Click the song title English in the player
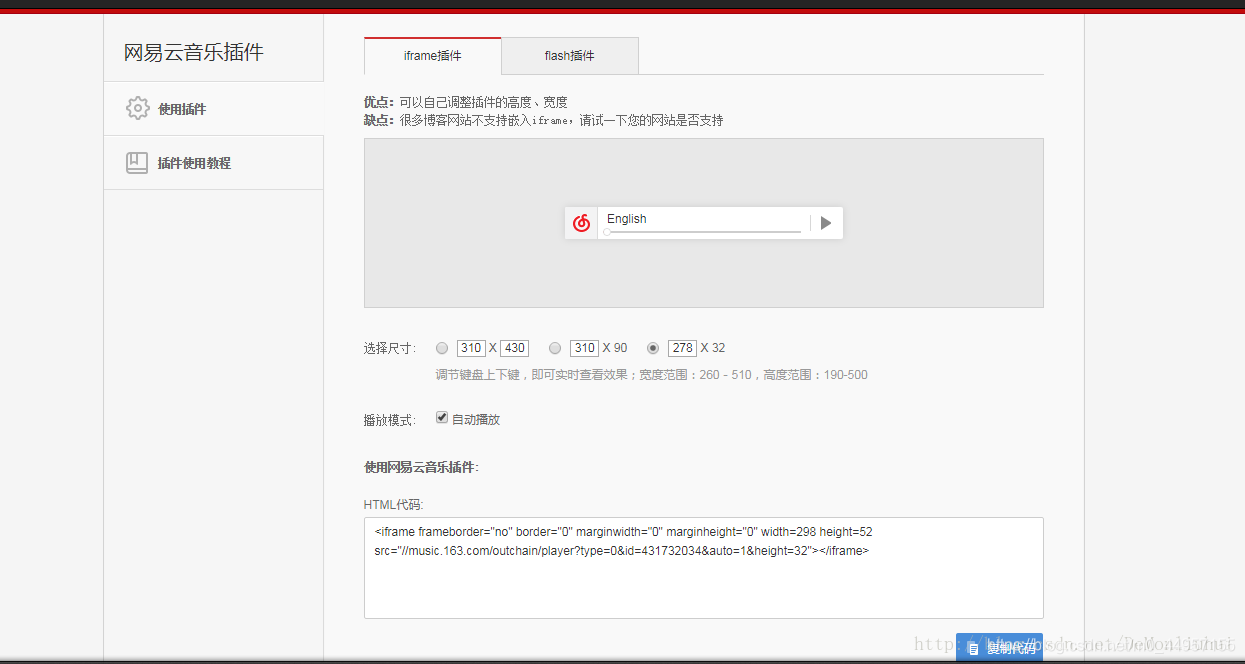The height and width of the screenshot is (664, 1245). coord(627,219)
